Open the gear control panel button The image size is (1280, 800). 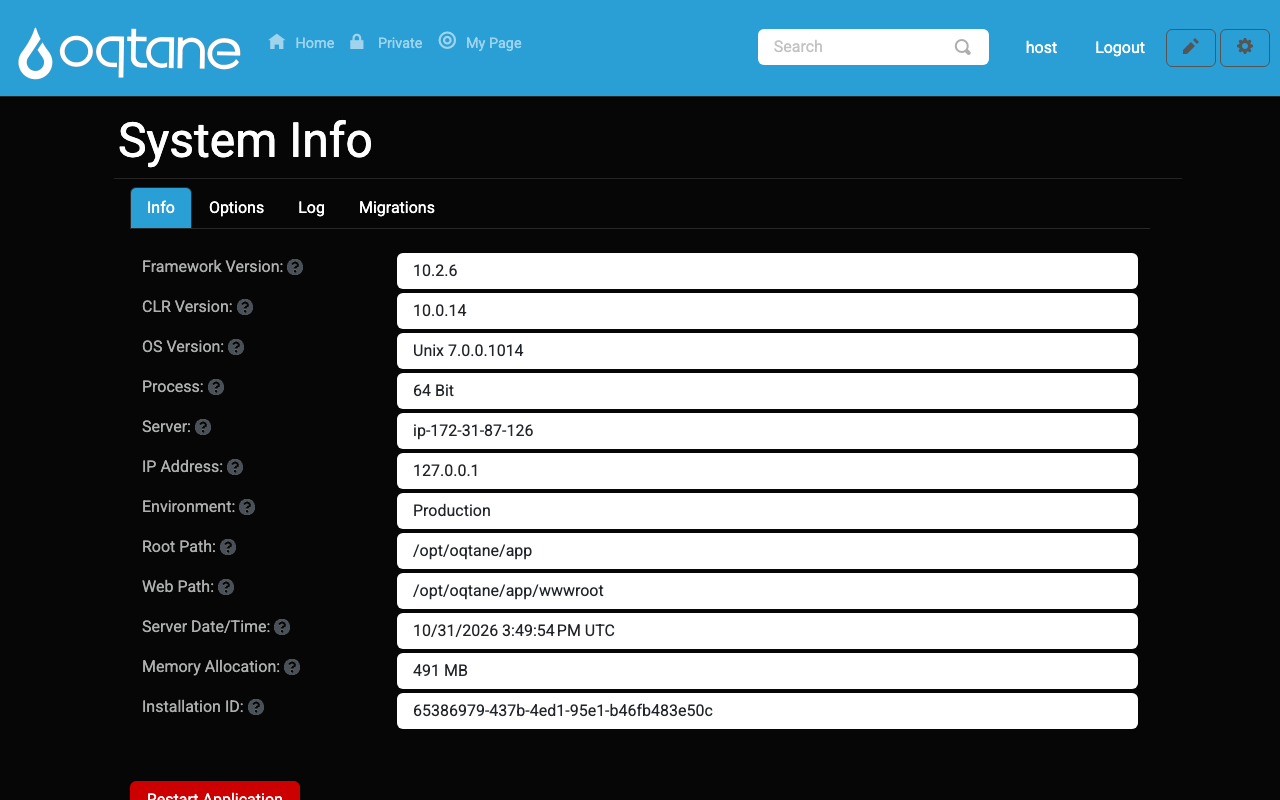point(1245,47)
